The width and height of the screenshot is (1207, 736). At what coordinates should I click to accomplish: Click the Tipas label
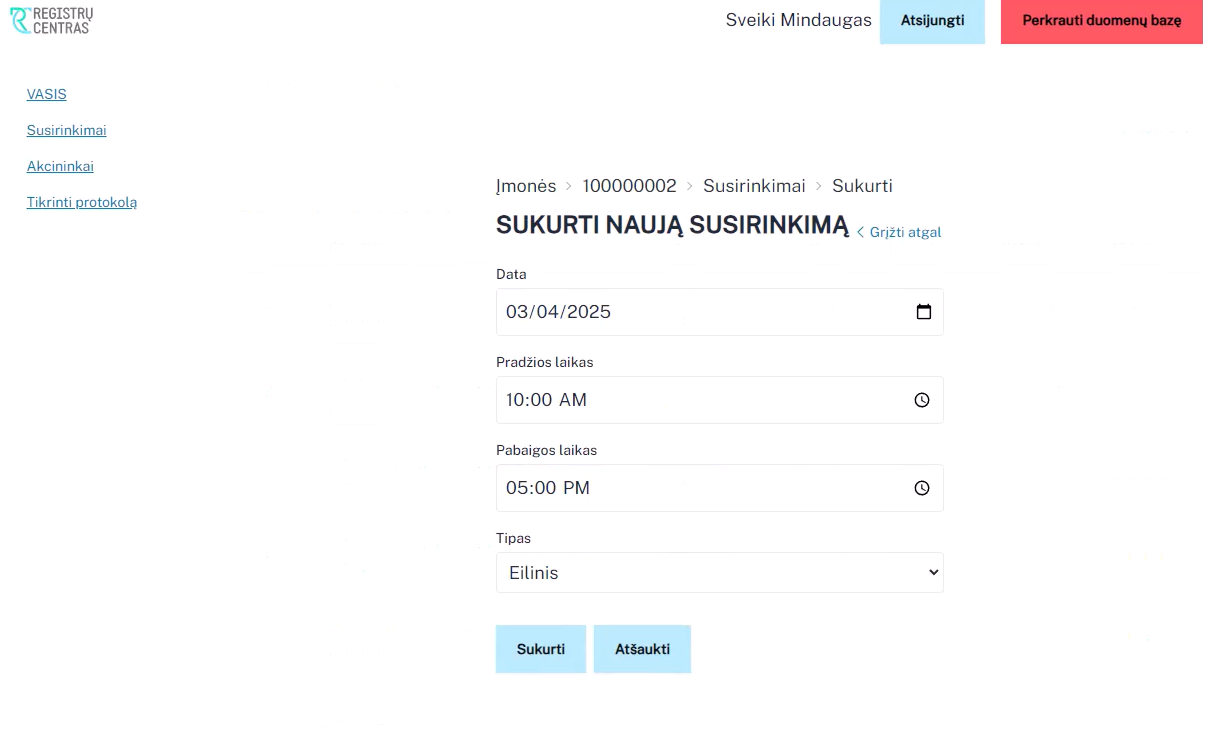514,538
